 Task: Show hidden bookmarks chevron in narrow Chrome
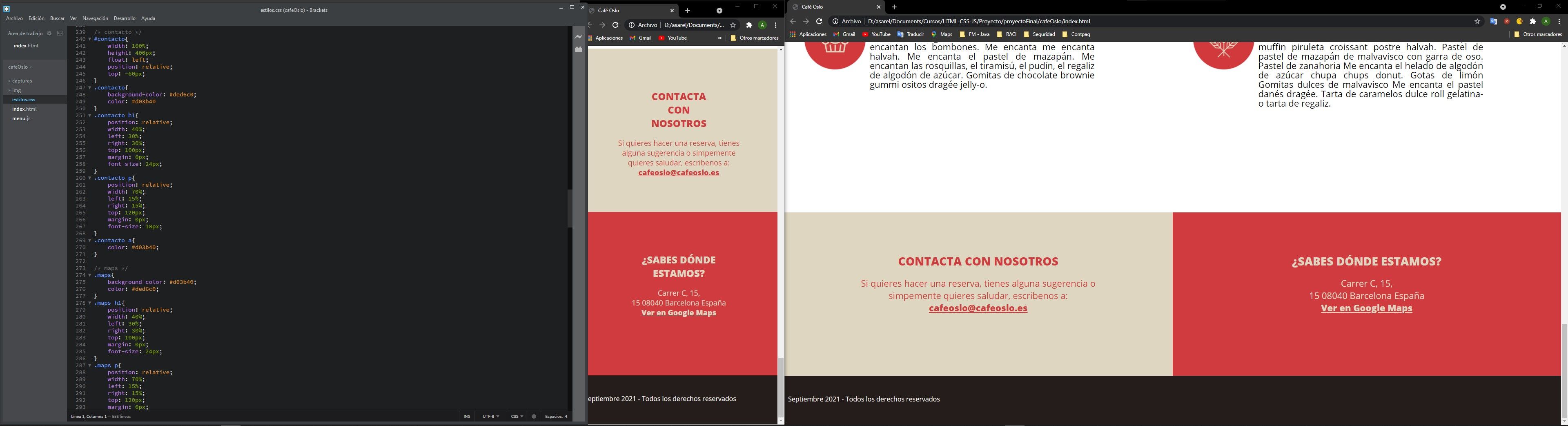point(719,38)
